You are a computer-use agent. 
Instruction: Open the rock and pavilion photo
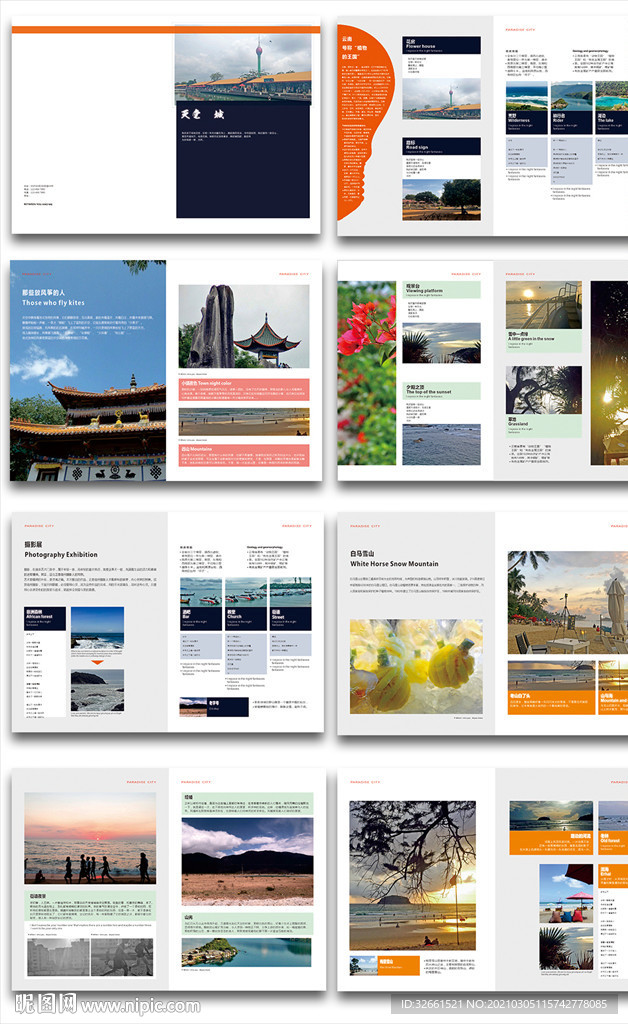tap(243, 327)
